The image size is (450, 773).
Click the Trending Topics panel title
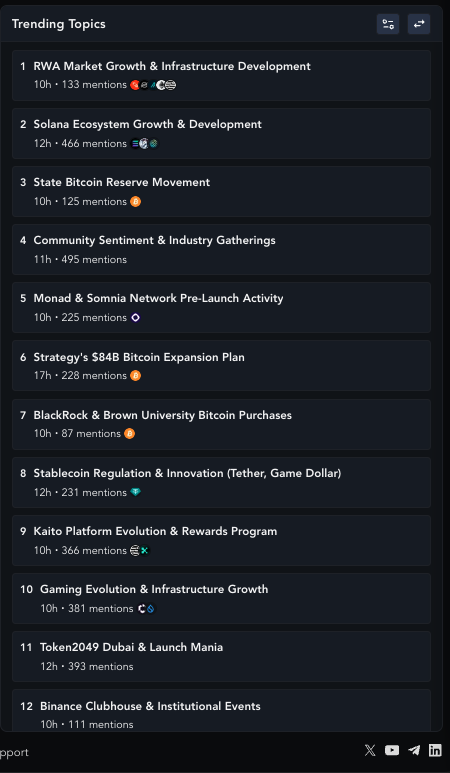[59, 24]
